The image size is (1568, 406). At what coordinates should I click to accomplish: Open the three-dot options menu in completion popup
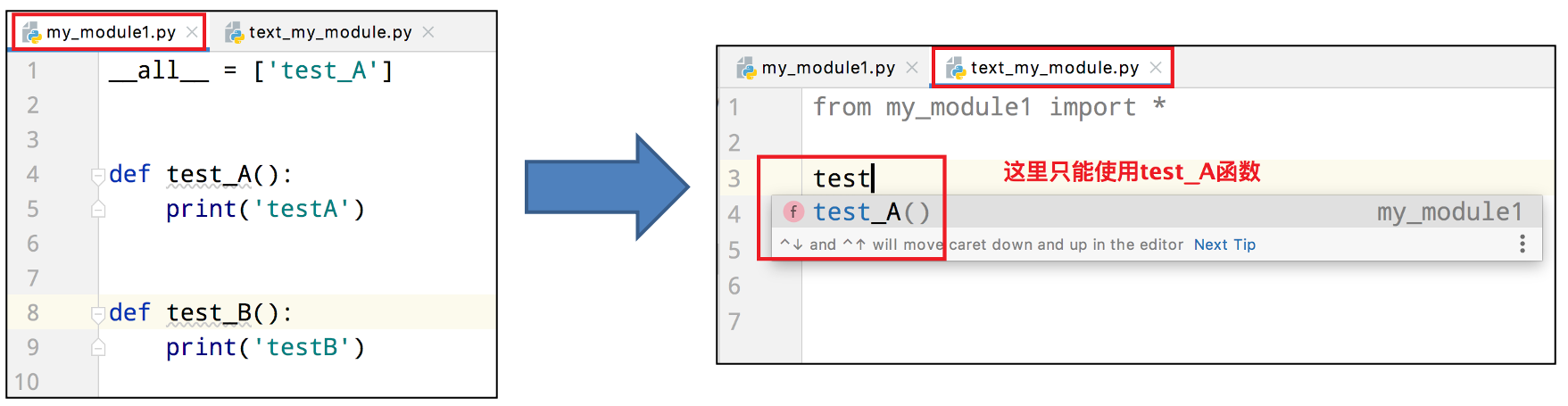pos(1522,244)
